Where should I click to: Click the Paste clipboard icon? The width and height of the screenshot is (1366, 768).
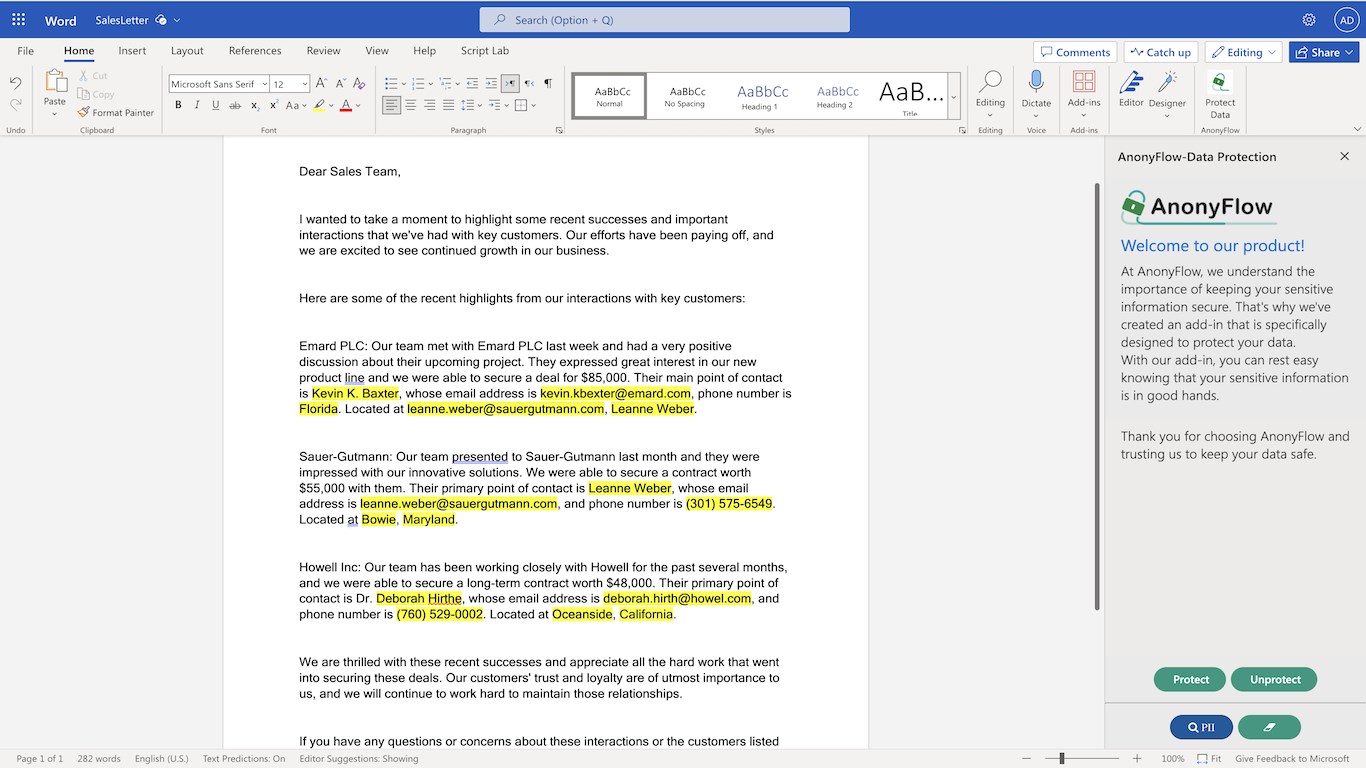point(55,83)
